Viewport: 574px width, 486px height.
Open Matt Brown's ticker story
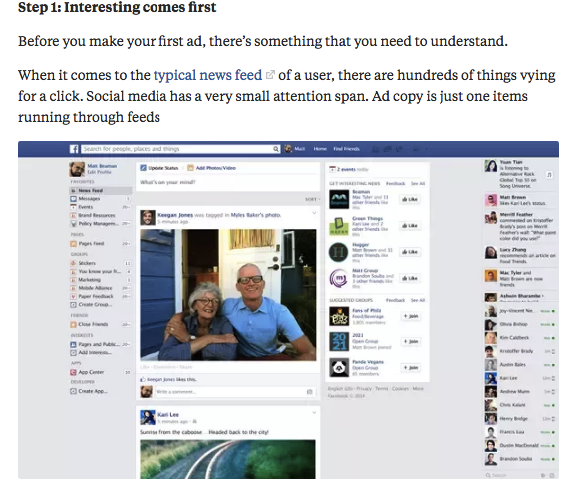coord(520,200)
